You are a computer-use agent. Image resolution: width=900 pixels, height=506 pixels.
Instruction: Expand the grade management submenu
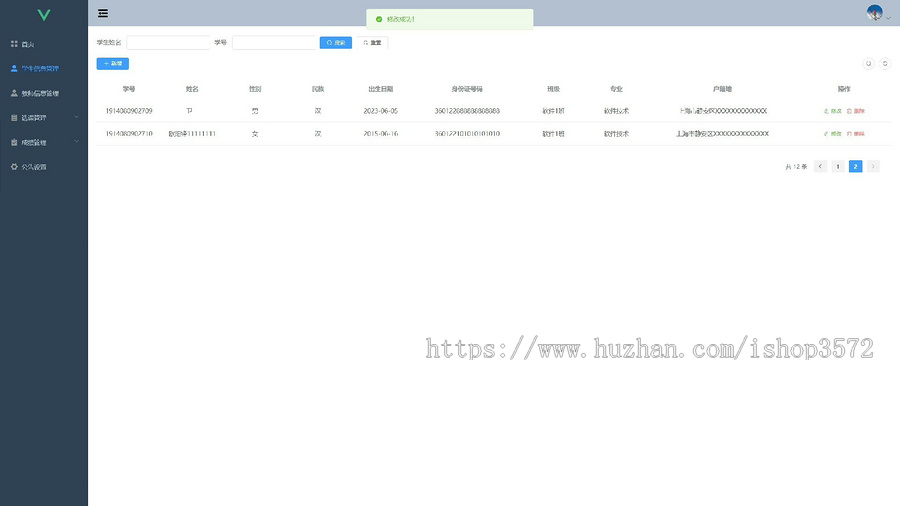[x=44, y=142]
